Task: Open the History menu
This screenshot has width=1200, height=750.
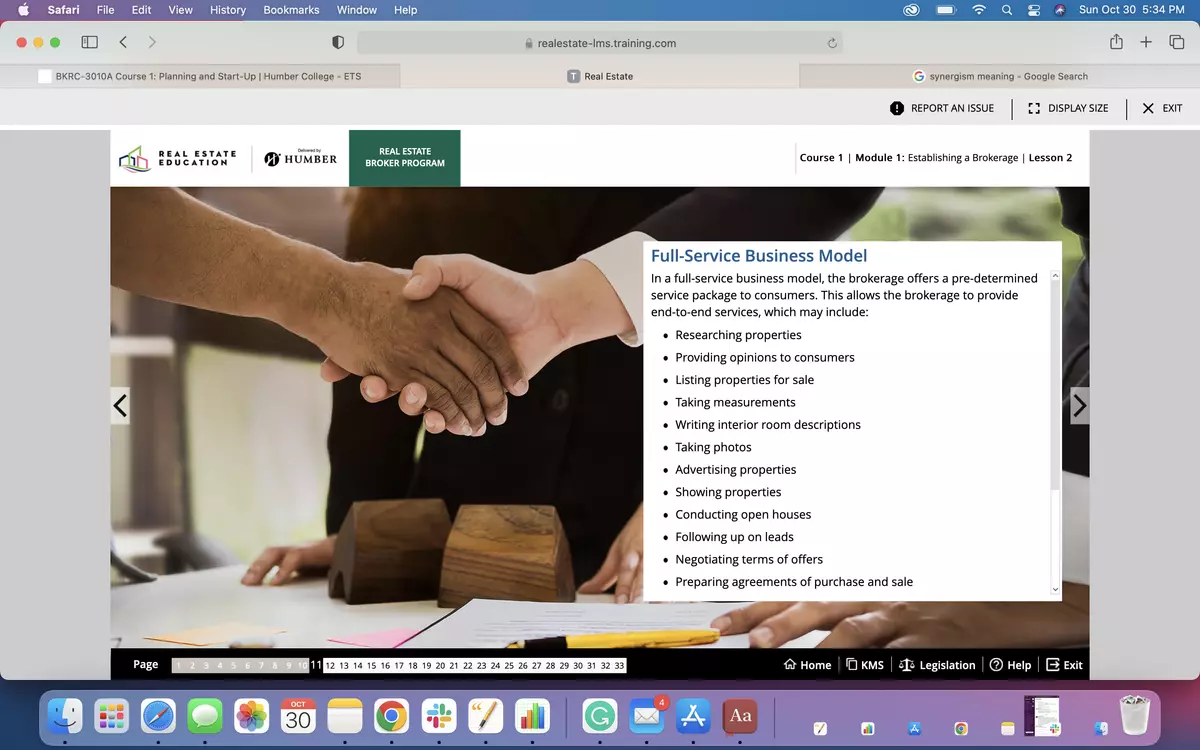Action: pos(227,10)
